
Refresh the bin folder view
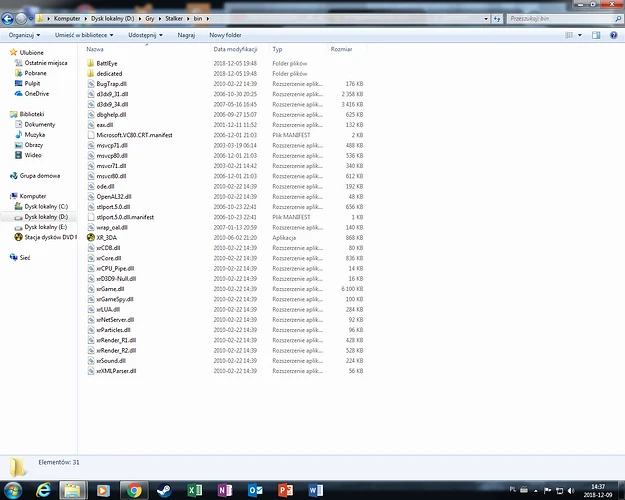pos(497,19)
